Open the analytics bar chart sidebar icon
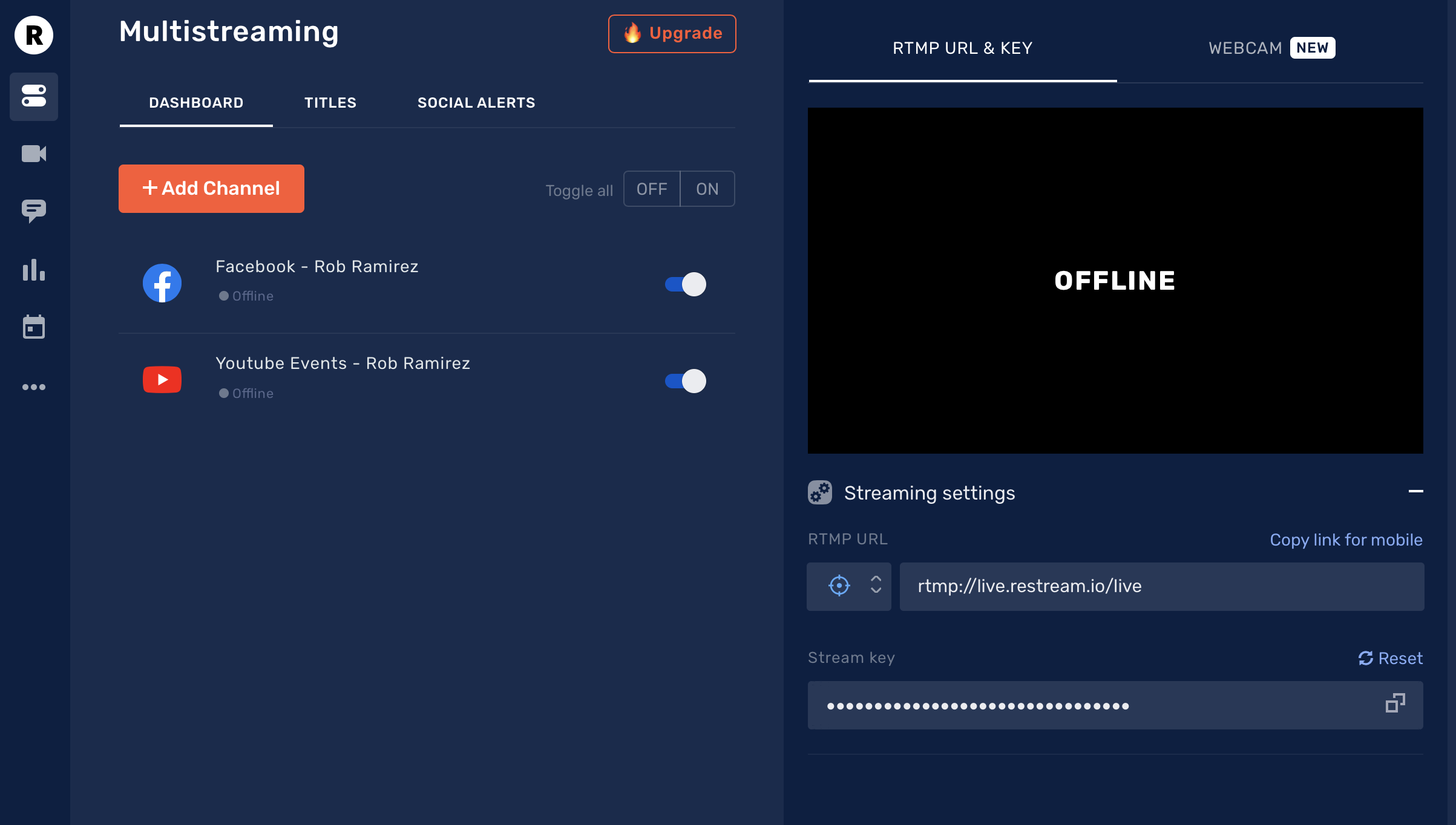The width and height of the screenshot is (1456, 825). [x=34, y=270]
